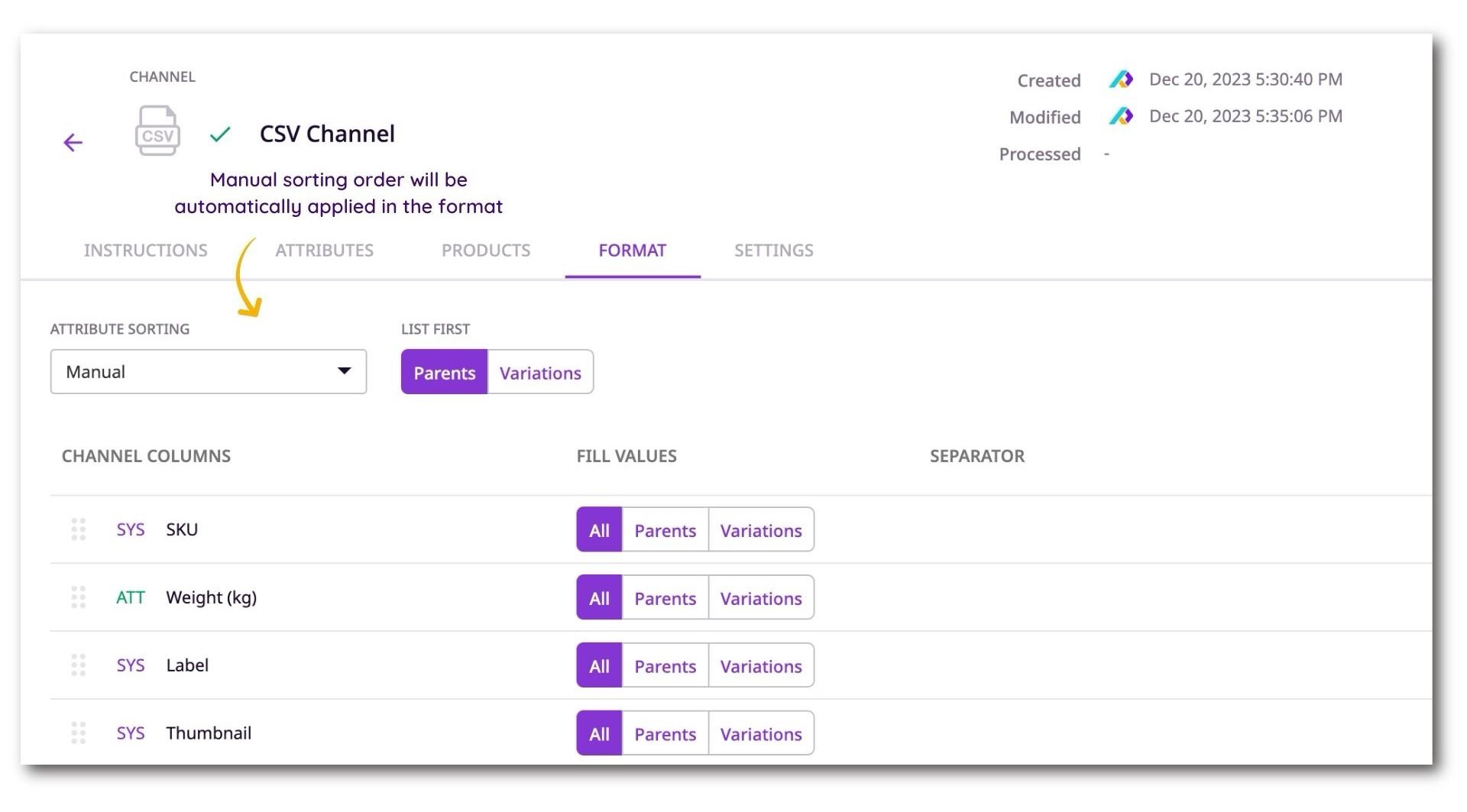Set Thumbnail fill values to Variations

pyautogui.click(x=760, y=733)
